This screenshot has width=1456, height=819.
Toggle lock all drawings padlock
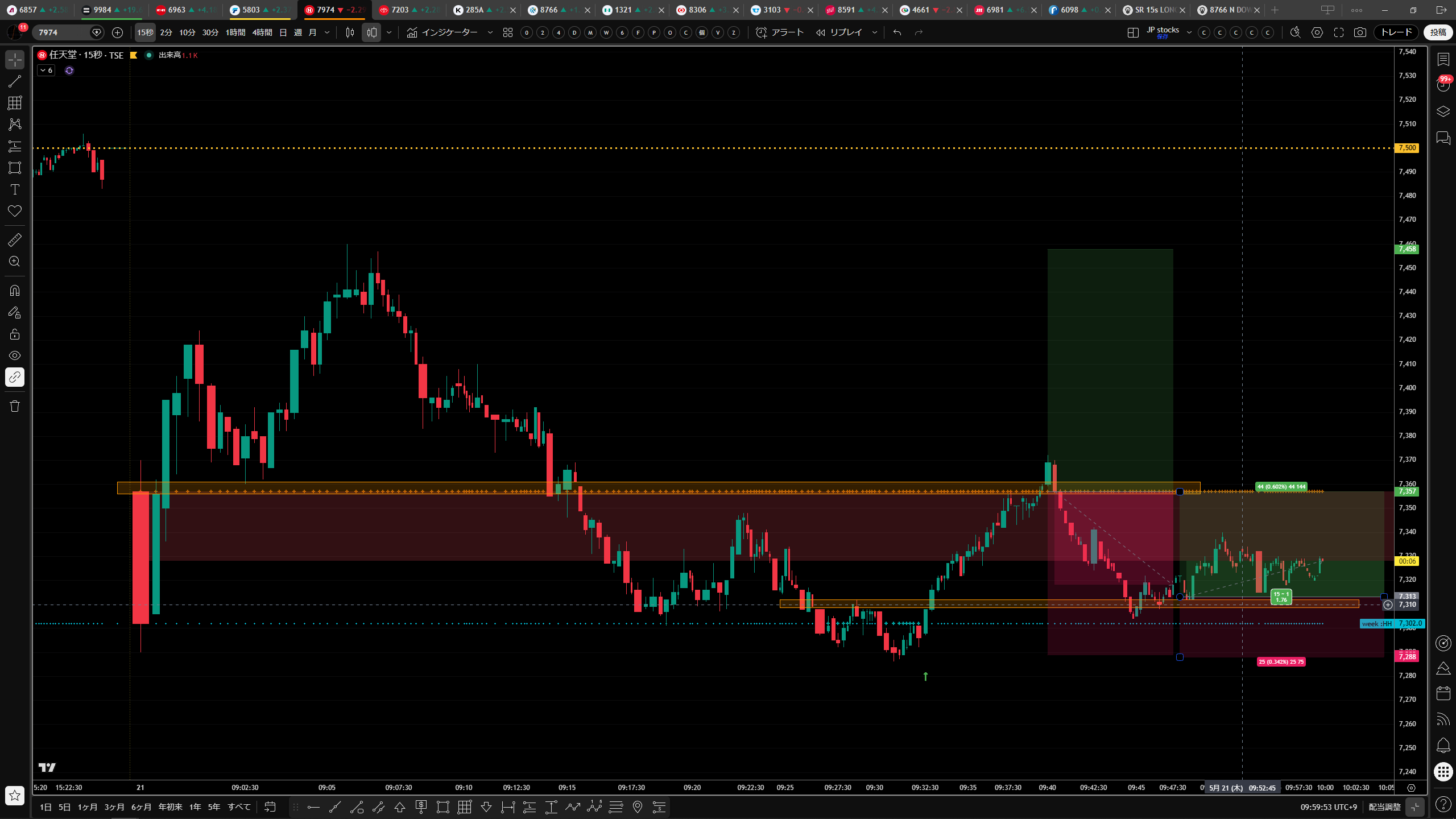coord(15,334)
